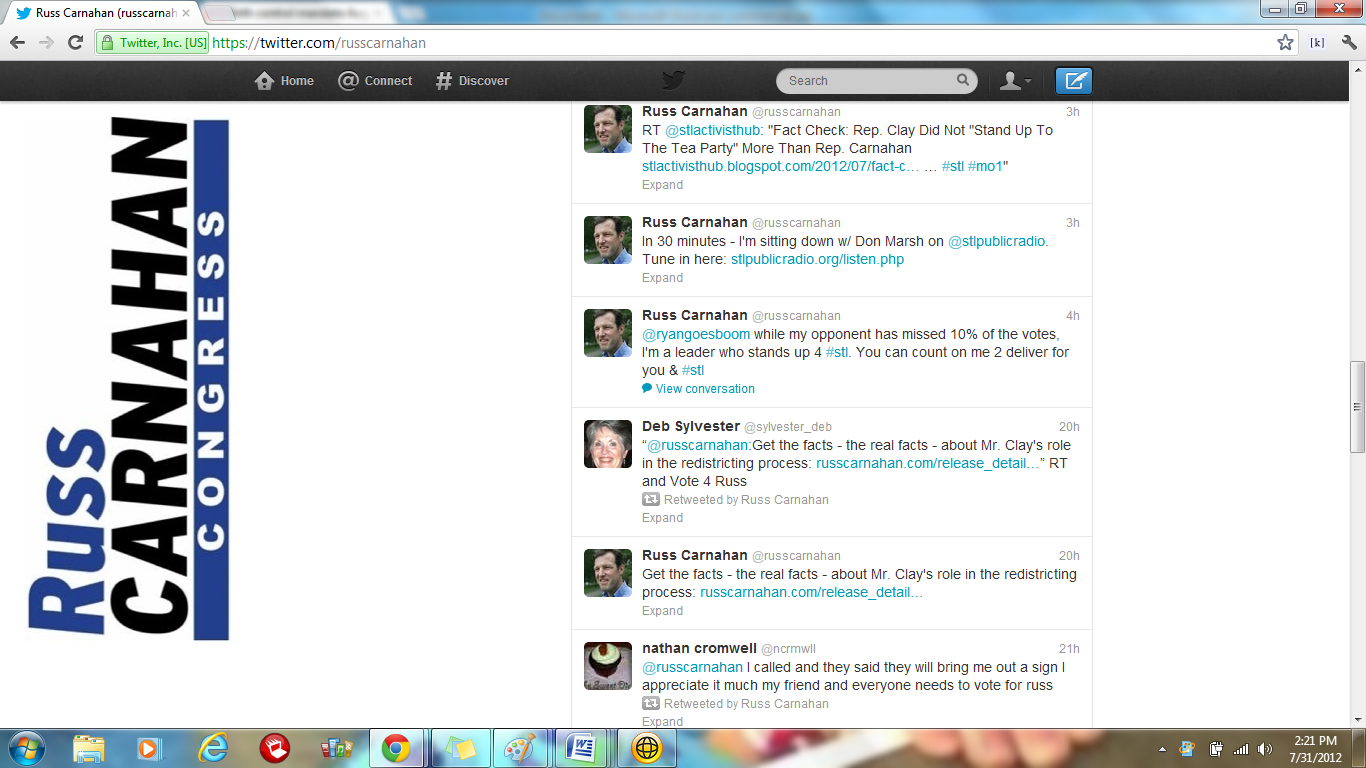
Task: Click retweet icon under nathan cromwell tweet
Action: click(651, 703)
